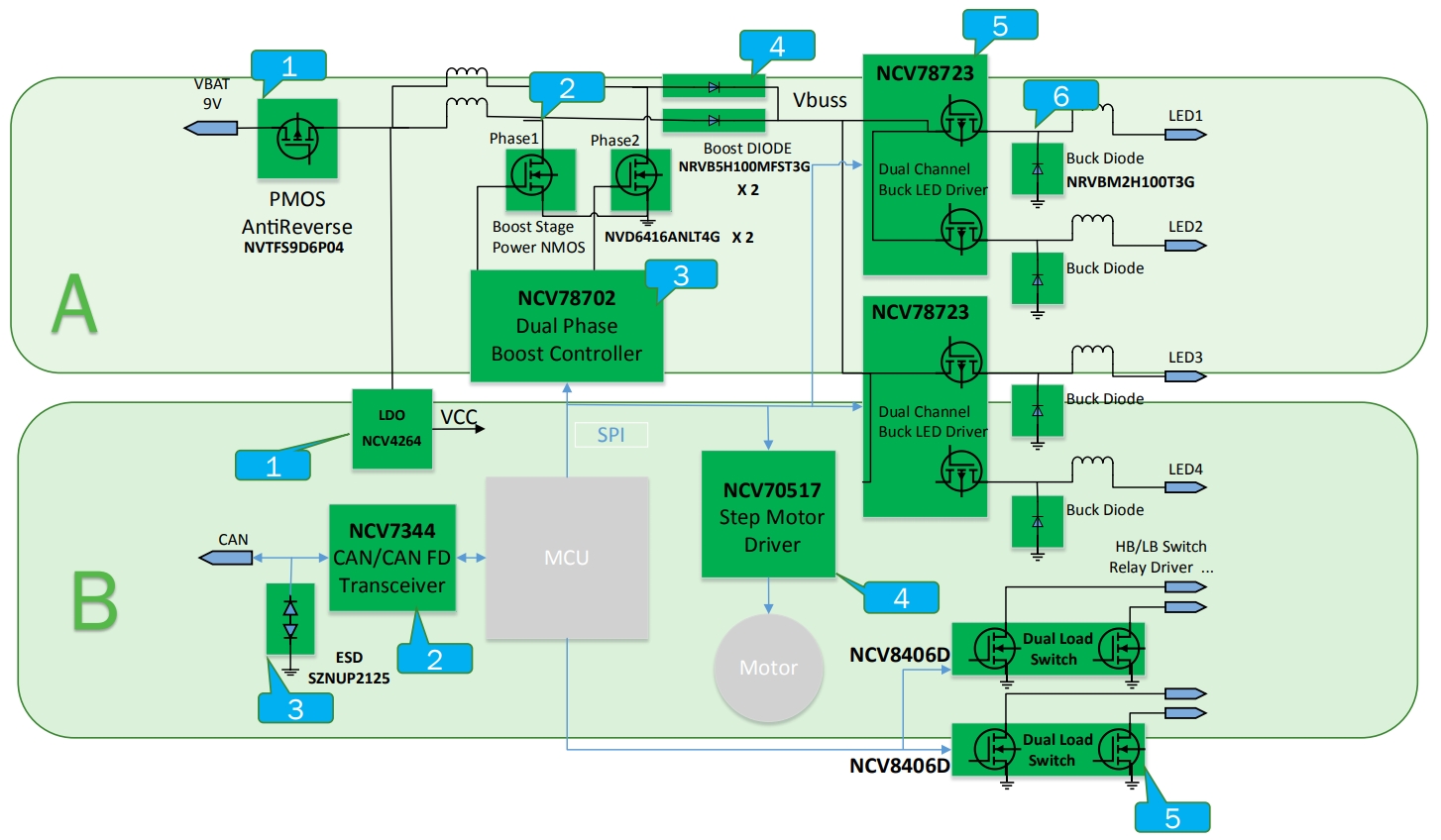Click the VCC output label
Screen dimensions: 1441x840
point(459,417)
